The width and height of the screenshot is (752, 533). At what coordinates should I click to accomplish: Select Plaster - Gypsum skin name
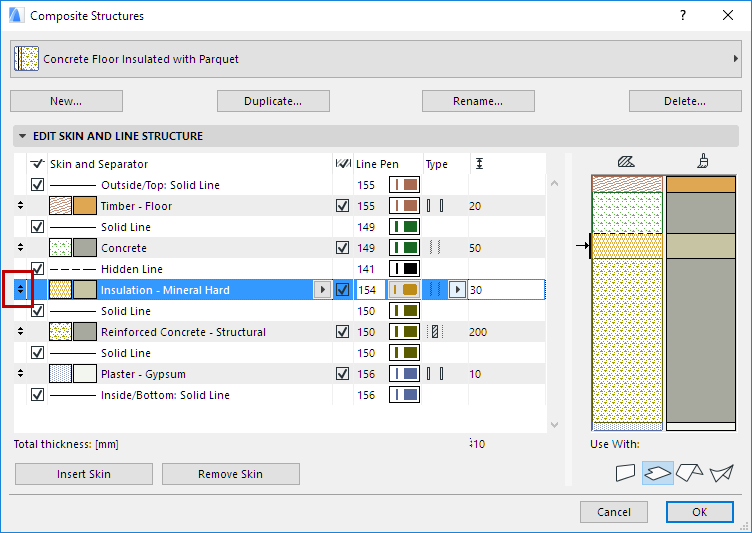point(143,374)
